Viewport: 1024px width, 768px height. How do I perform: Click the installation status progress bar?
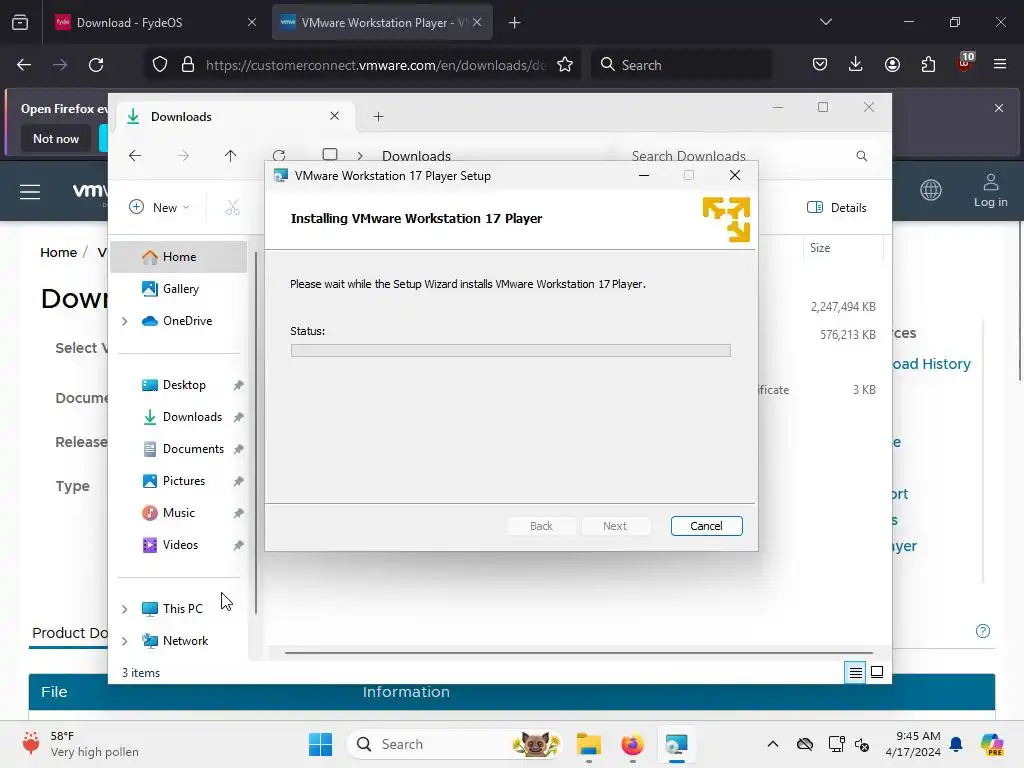pos(510,351)
